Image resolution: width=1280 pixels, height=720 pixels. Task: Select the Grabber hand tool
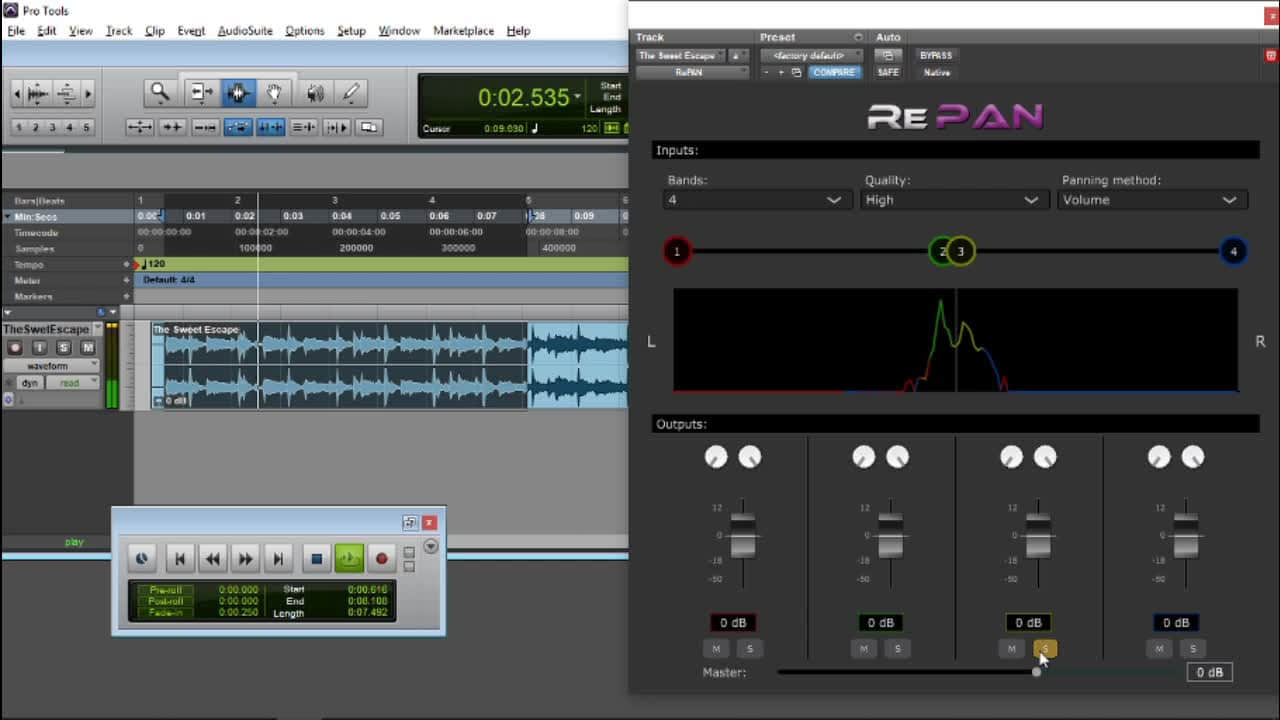click(274, 93)
